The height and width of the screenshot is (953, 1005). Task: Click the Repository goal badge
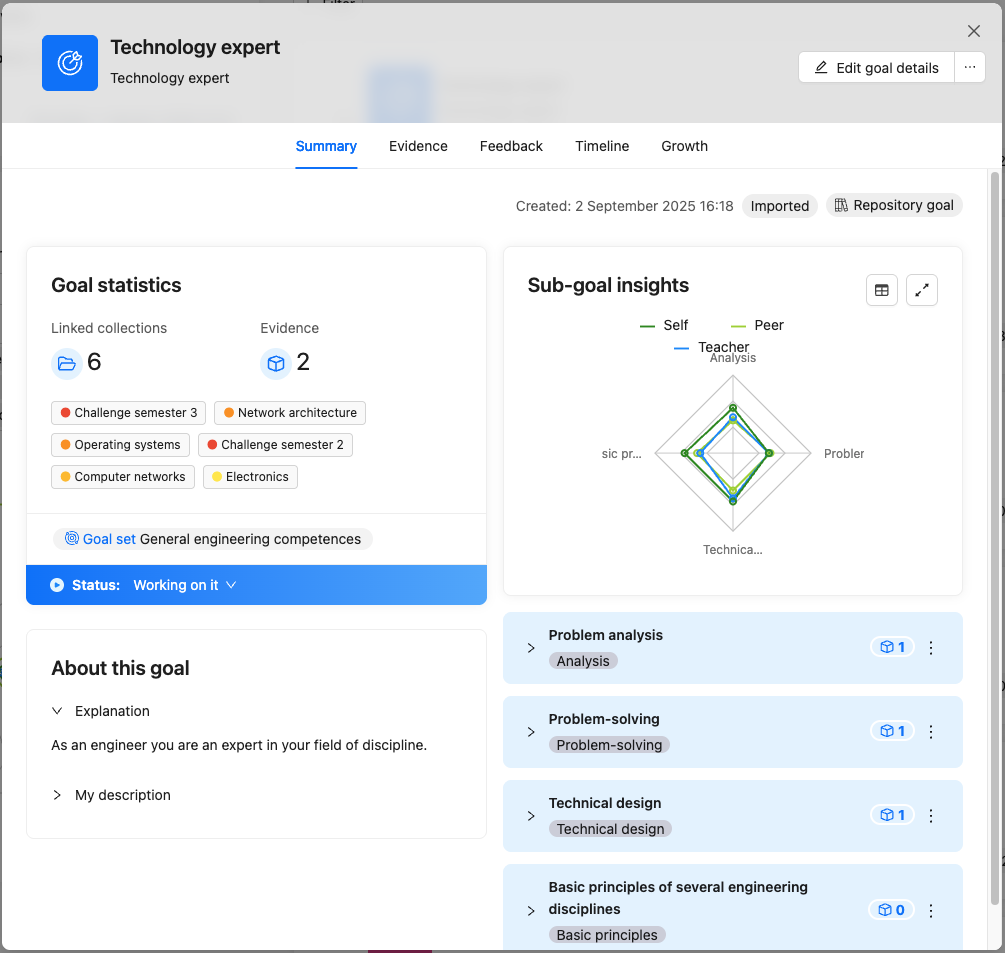coord(894,205)
